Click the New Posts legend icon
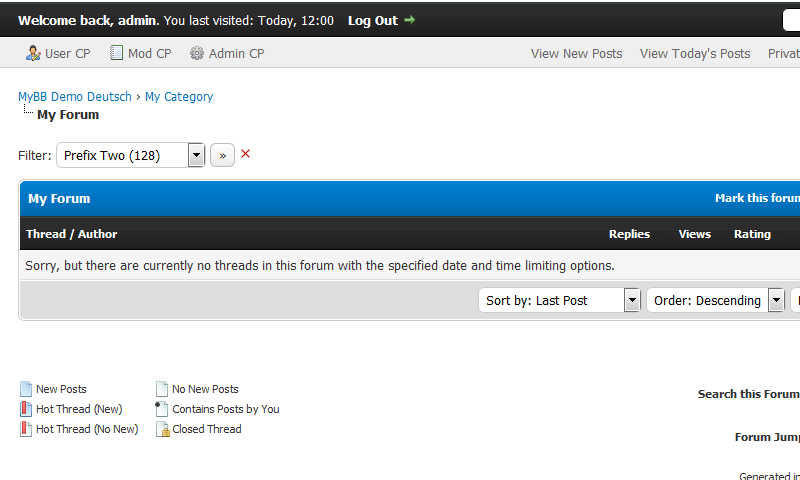 26,389
